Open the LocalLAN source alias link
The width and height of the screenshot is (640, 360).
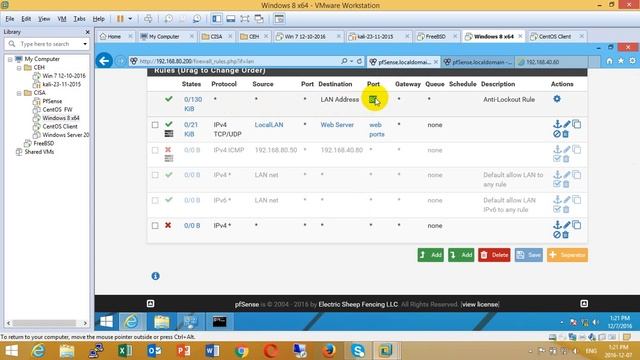(269, 125)
